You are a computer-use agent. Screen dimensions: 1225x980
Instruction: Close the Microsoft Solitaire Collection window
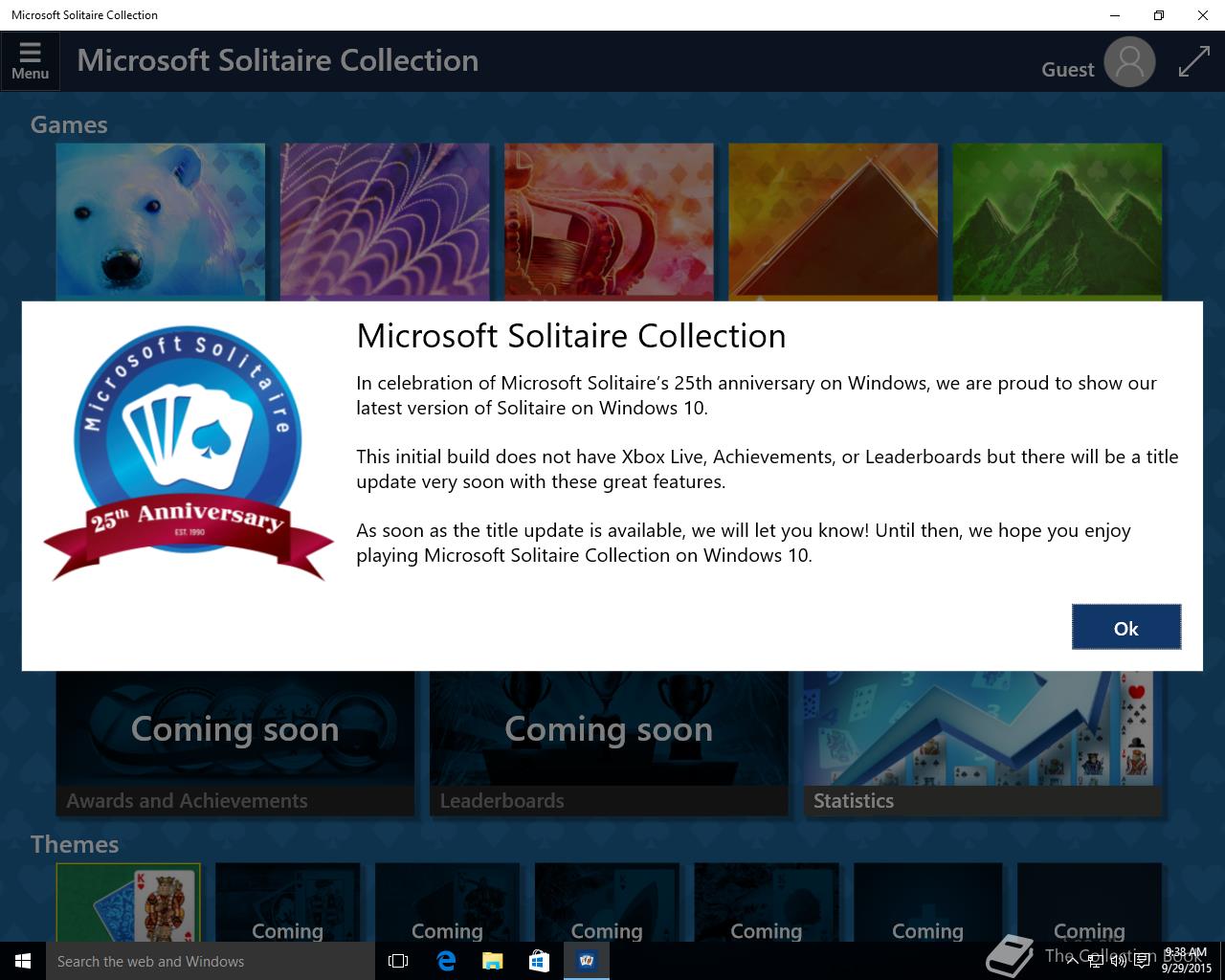pyautogui.click(x=1203, y=15)
